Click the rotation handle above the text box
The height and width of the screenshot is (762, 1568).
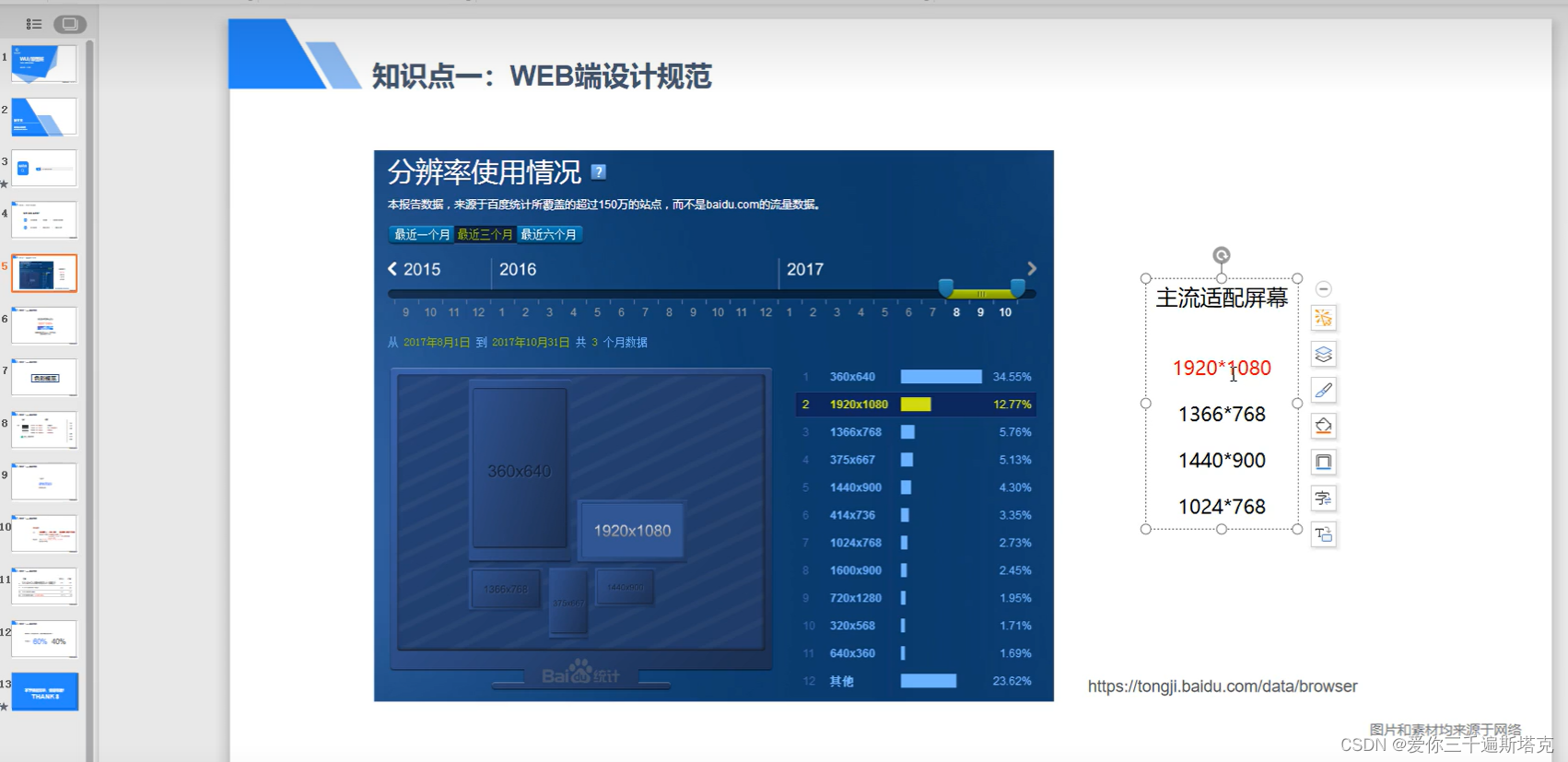point(1221,255)
